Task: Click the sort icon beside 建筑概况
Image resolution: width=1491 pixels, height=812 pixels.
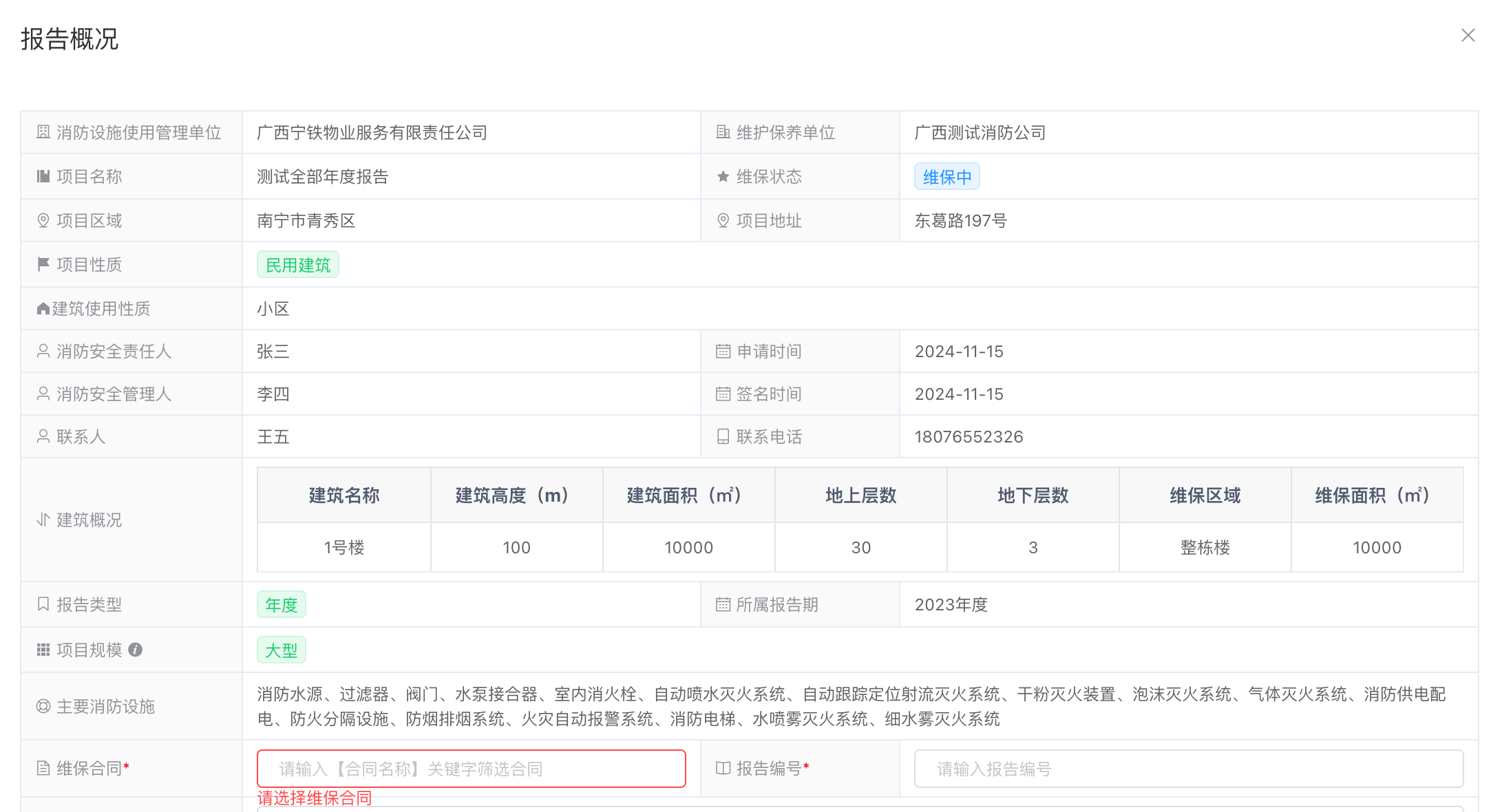Action: (x=43, y=520)
